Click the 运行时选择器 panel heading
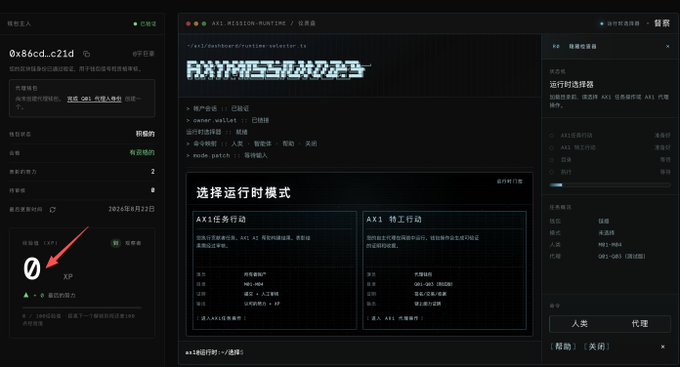Viewport: 680px width, 367px height. click(x=572, y=84)
